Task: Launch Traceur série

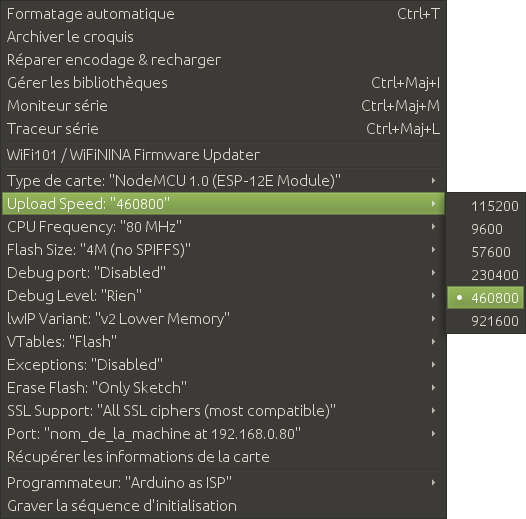Action: click(x=223, y=129)
